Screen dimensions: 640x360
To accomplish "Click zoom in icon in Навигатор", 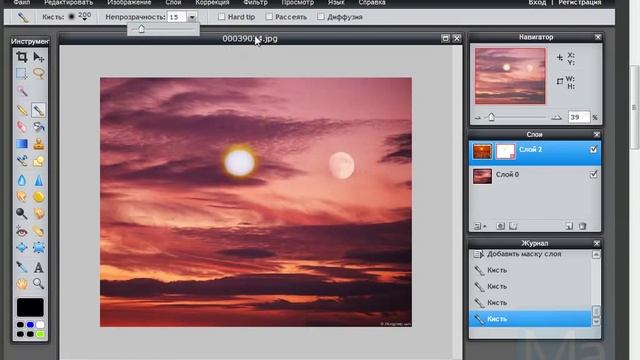I will point(556,118).
